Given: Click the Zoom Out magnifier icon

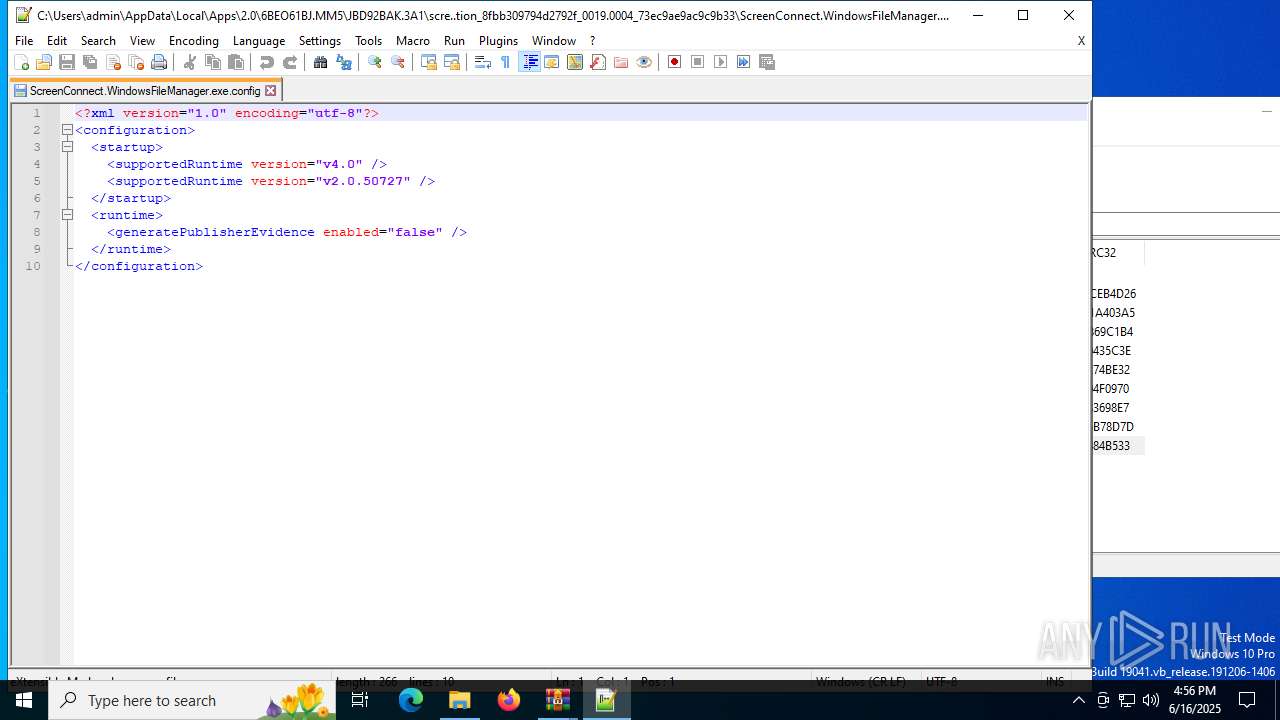Looking at the screenshot, I should pos(398,62).
